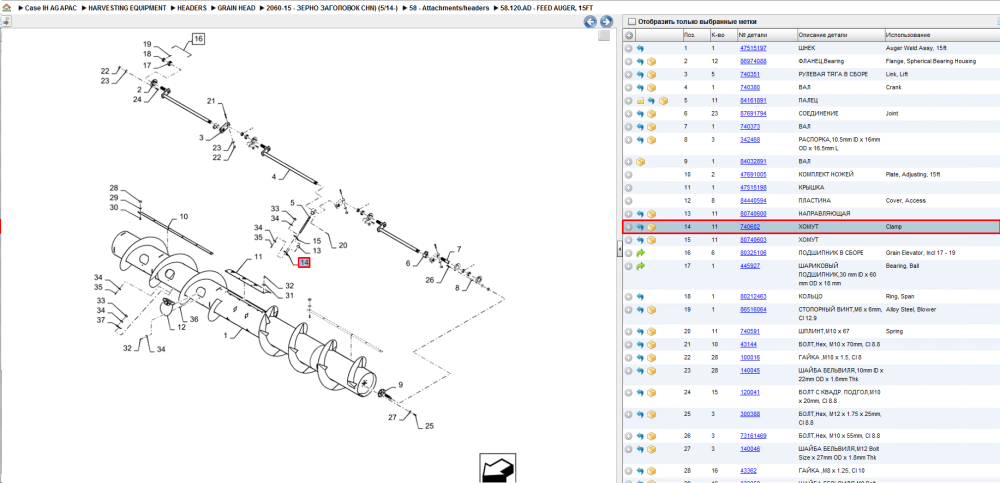
Task: Collapse parts list panel with splitter arrow
Action: point(619,251)
